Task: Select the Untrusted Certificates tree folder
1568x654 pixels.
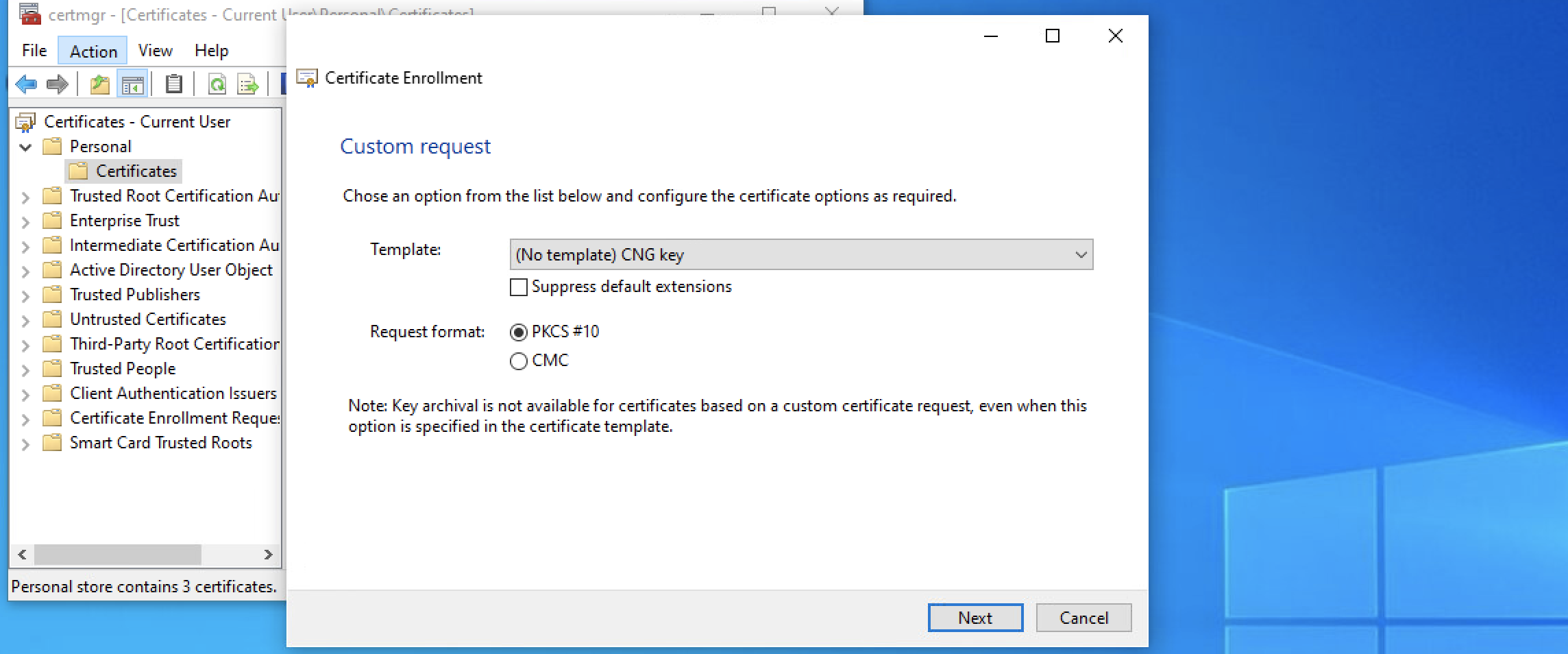Action: tap(147, 319)
